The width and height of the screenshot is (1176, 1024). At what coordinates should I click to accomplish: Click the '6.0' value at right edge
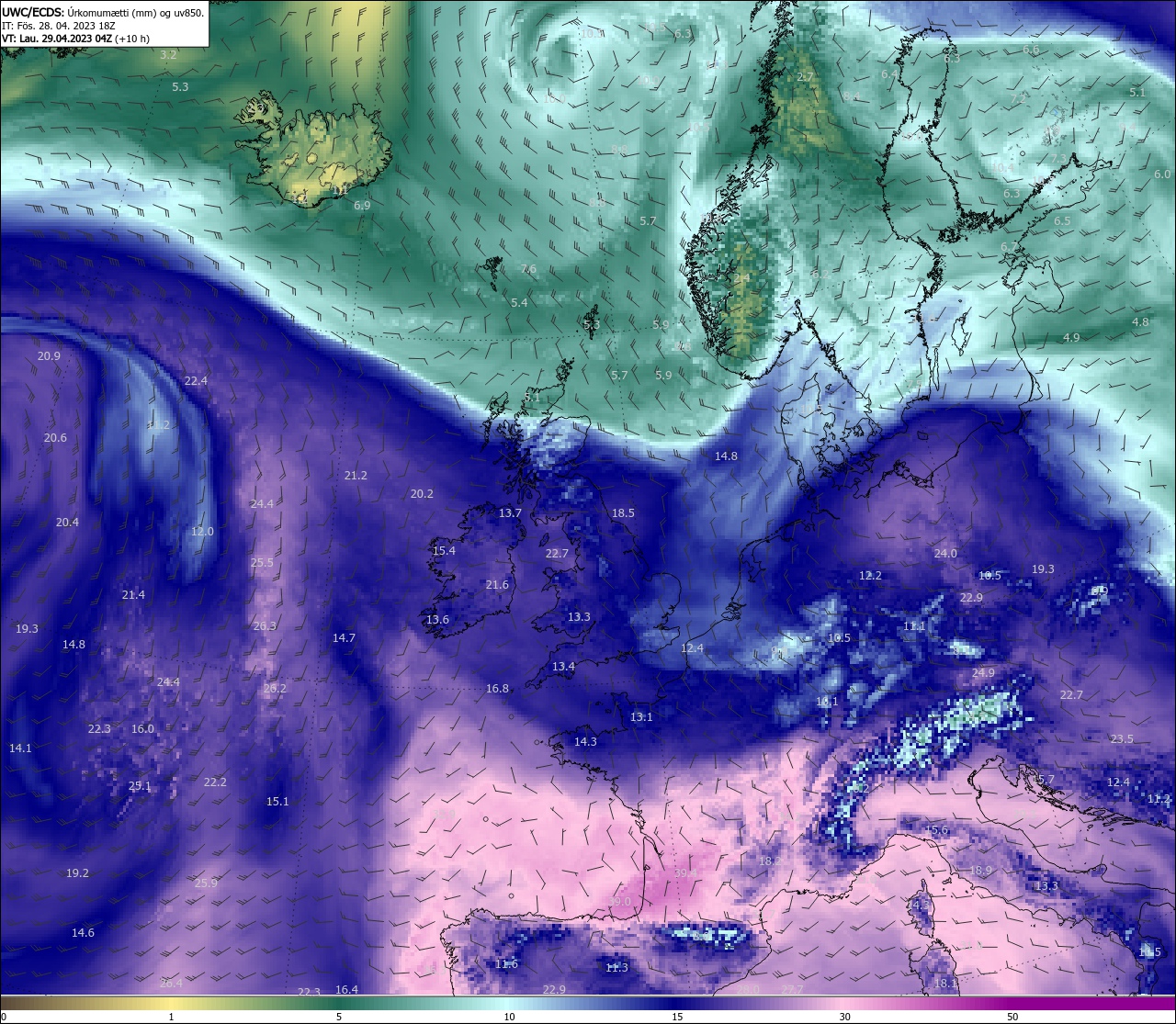pyautogui.click(x=1162, y=174)
